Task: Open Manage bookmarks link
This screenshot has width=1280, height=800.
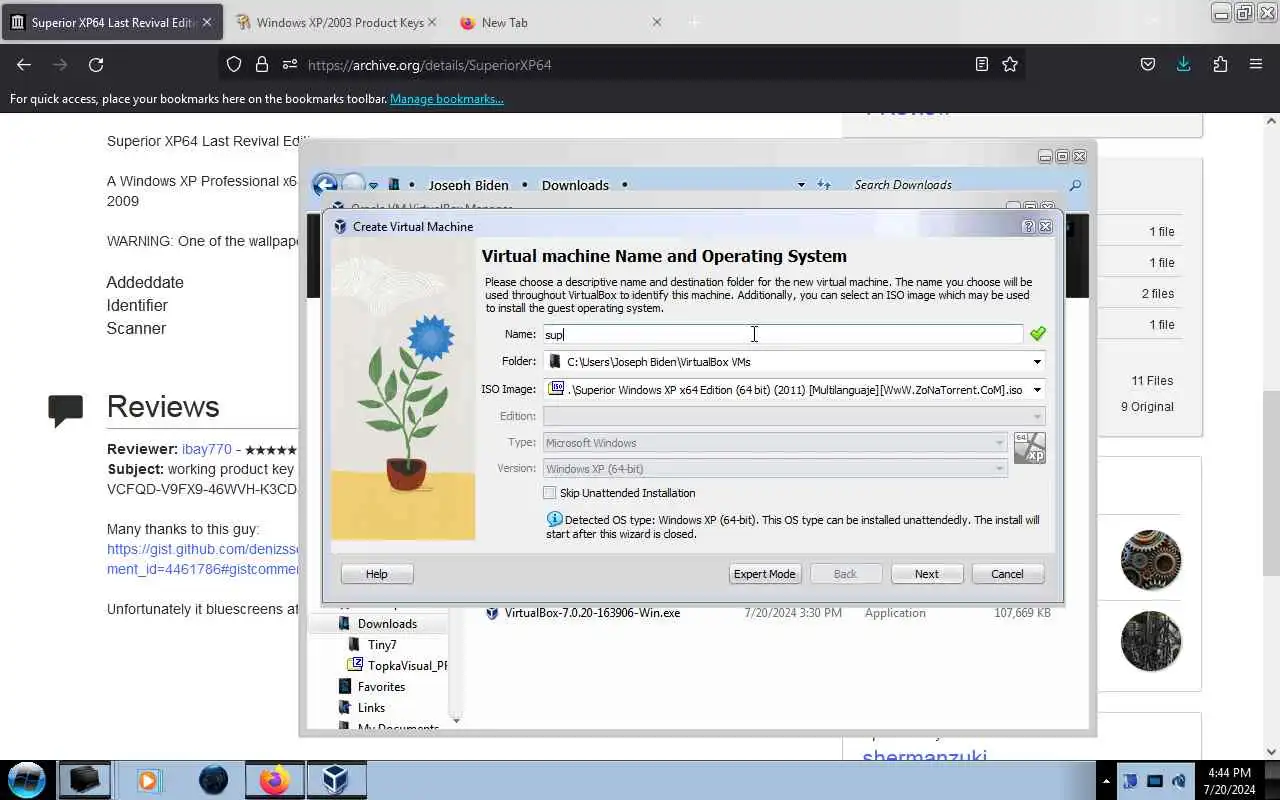Action: pyautogui.click(x=447, y=99)
